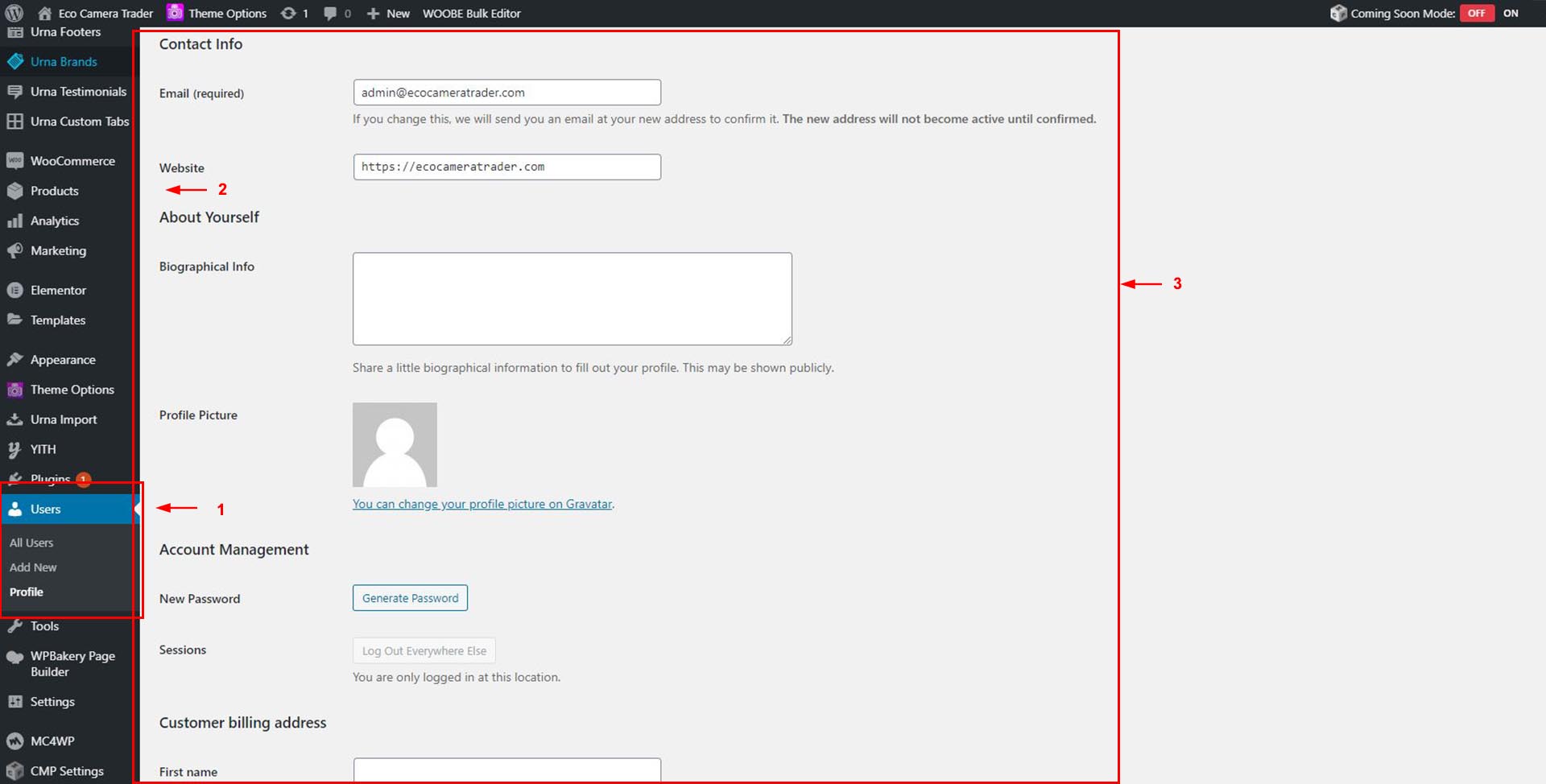The width and height of the screenshot is (1546, 784).
Task: Open the updates icon in admin bar
Action: 288,14
